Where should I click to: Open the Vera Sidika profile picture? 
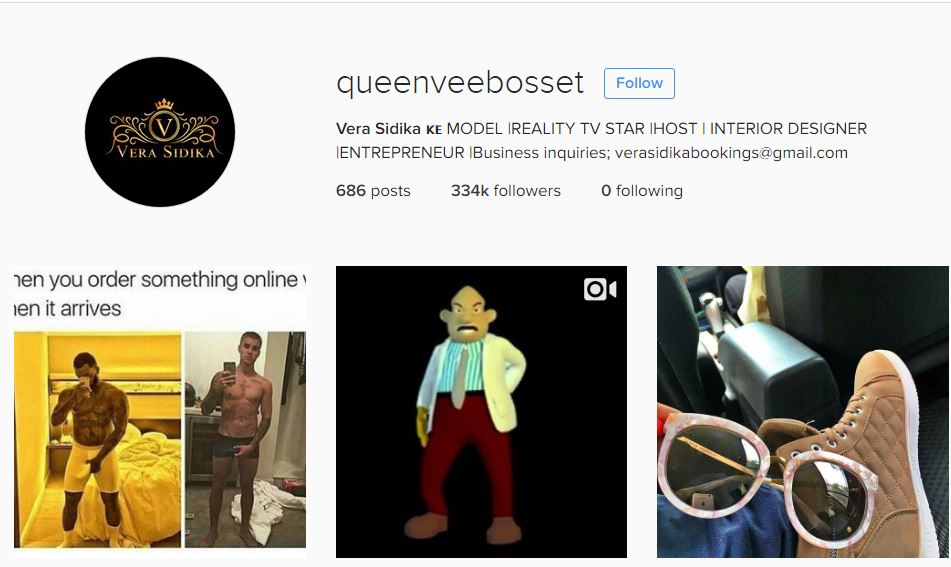click(x=160, y=132)
